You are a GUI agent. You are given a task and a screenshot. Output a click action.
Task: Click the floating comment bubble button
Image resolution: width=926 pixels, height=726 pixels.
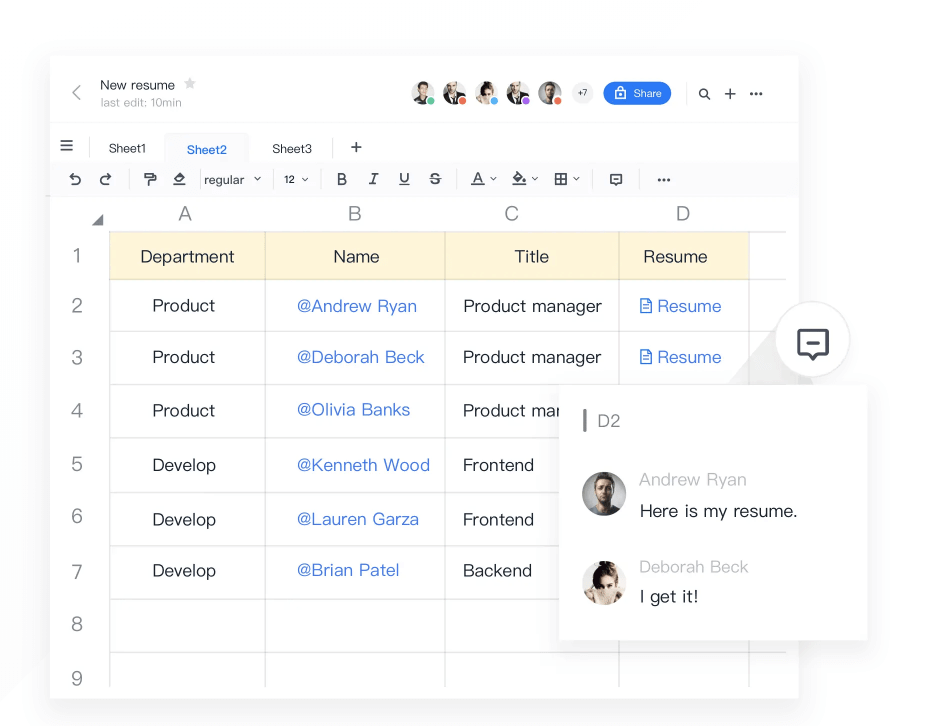tap(812, 343)
